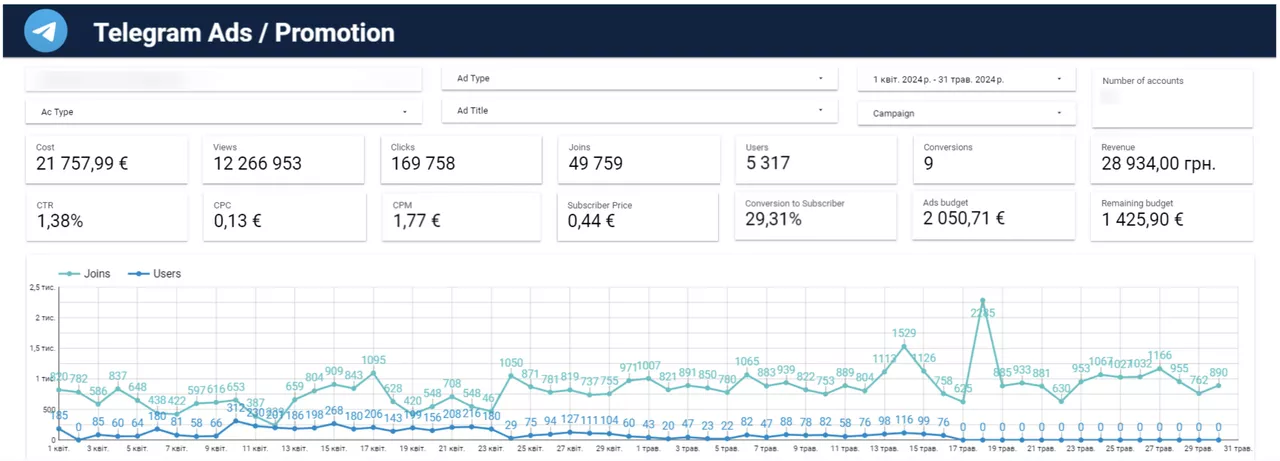Click the Telegram Ads / Promotion title
The height and width of the screenshot is (461, 1280).
click(x=244, y=33)
